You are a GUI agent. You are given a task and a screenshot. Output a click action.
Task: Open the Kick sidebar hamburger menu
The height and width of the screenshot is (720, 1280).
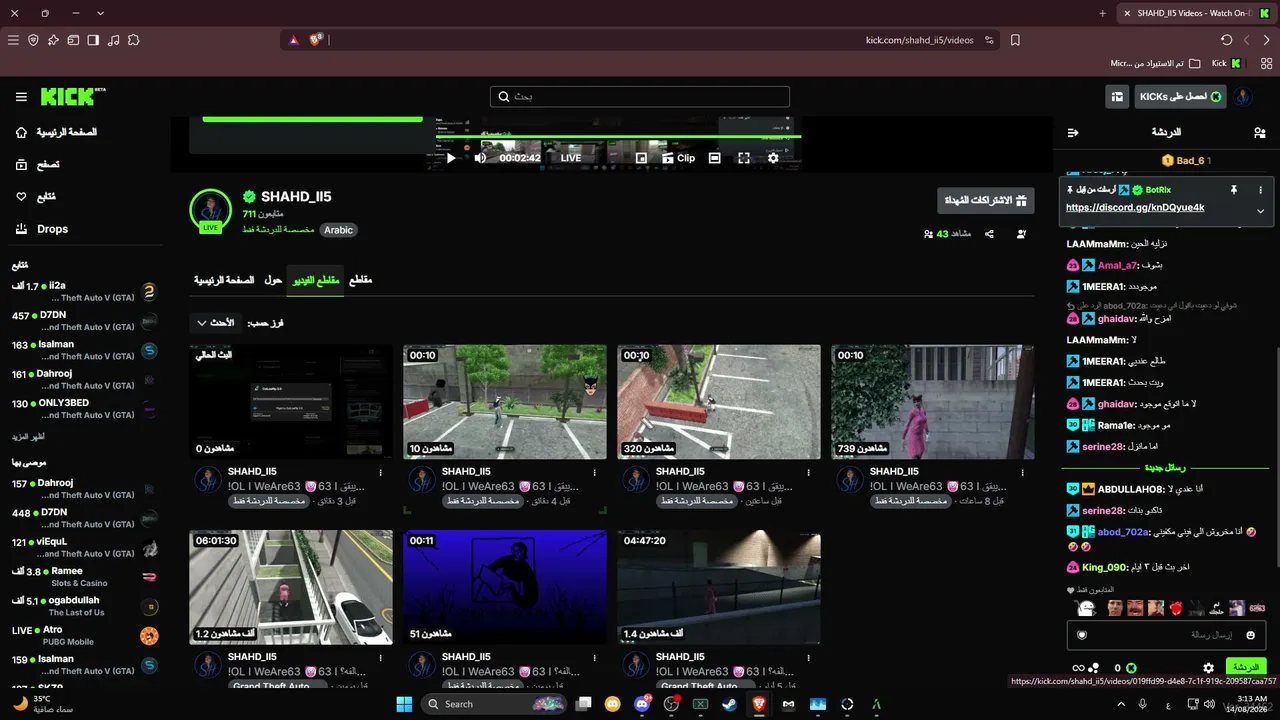21,97
